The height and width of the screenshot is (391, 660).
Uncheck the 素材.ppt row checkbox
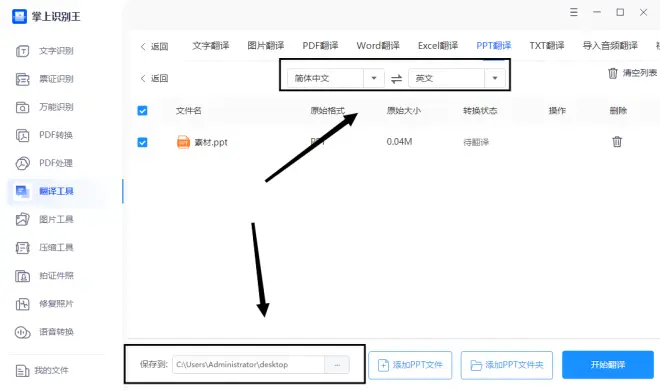tap(142, 142)
